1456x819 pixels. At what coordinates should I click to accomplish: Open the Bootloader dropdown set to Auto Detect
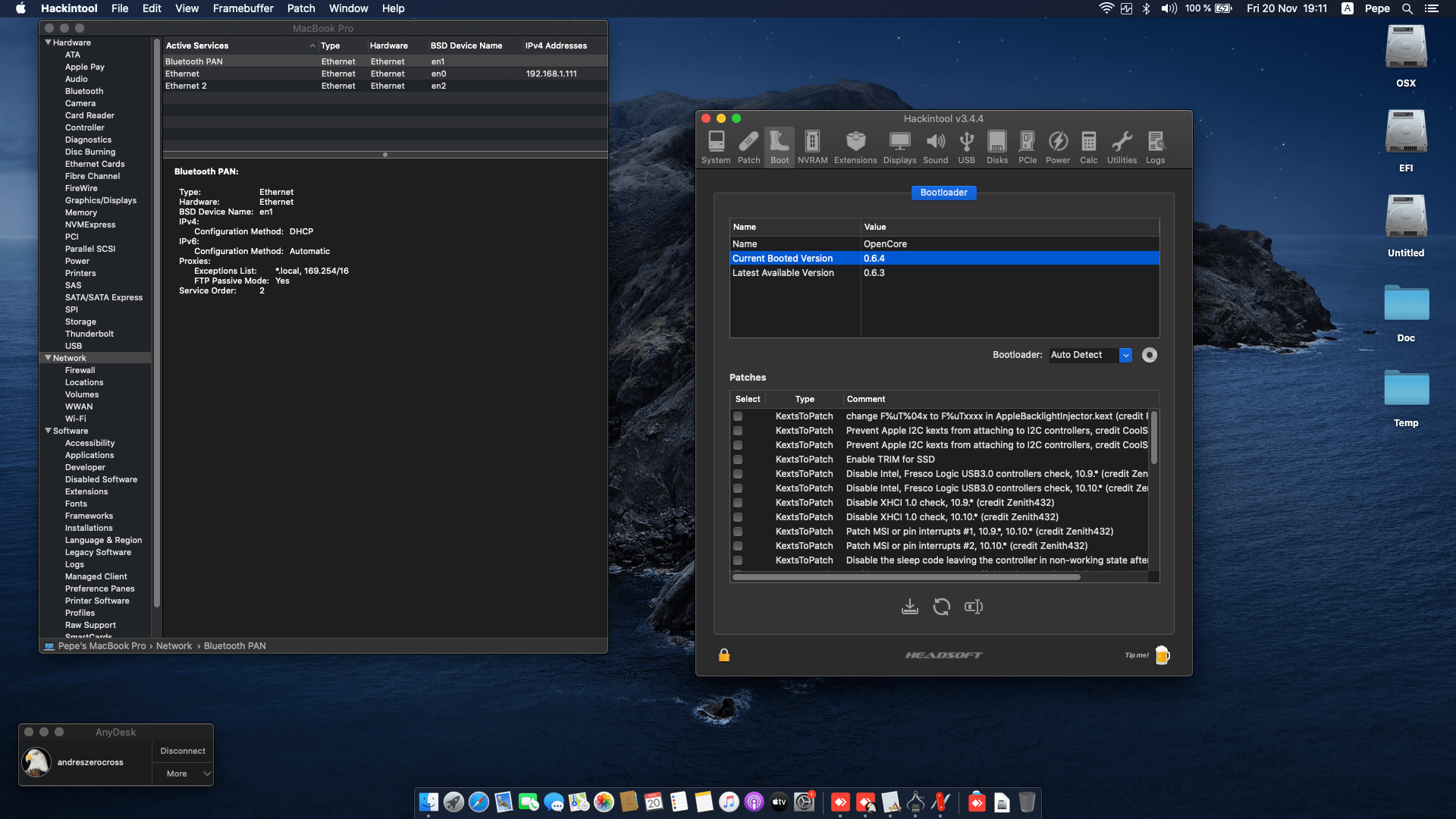coord(1090,354)
